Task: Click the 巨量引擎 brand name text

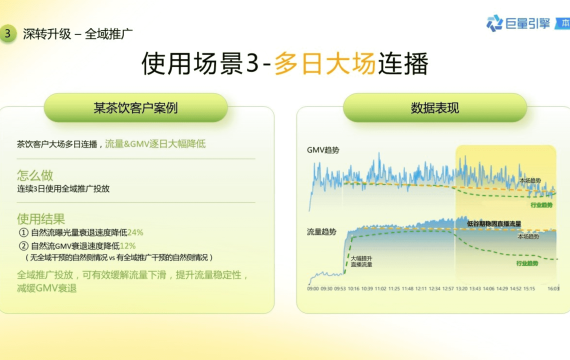Action: click(528, 24)
